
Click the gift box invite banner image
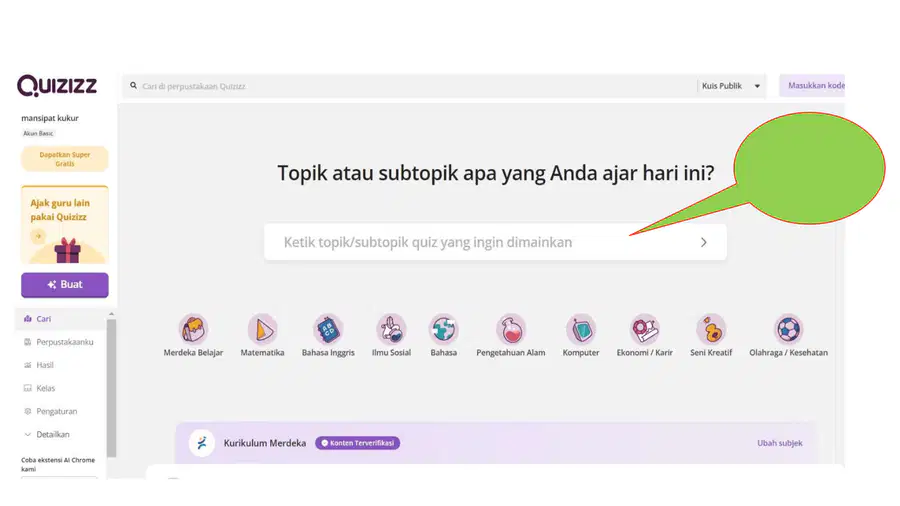[68, 250]
